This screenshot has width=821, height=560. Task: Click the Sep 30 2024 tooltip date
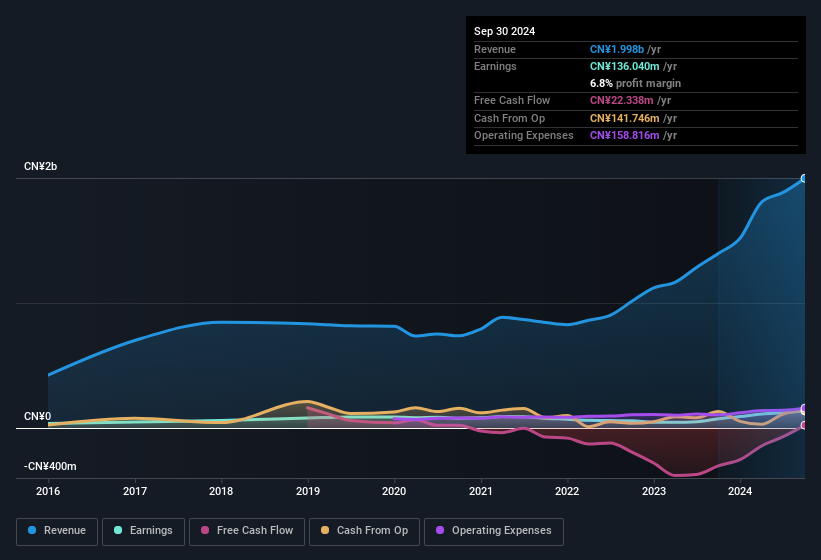(x=504, y=31)
